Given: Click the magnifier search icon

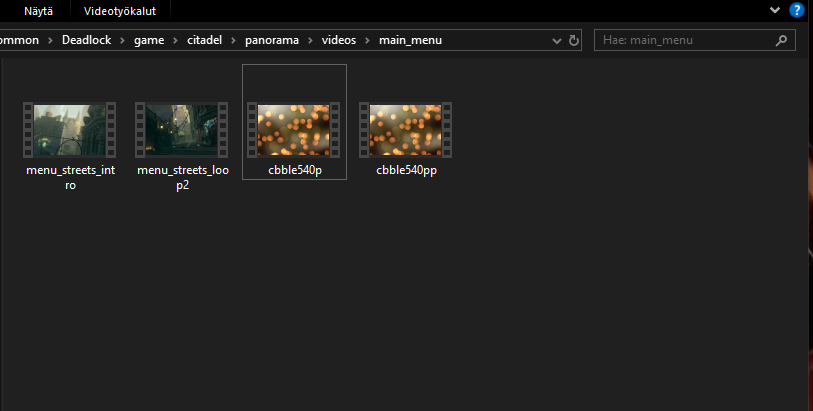Looking at the screenshot, I should (x=781, y=40).
